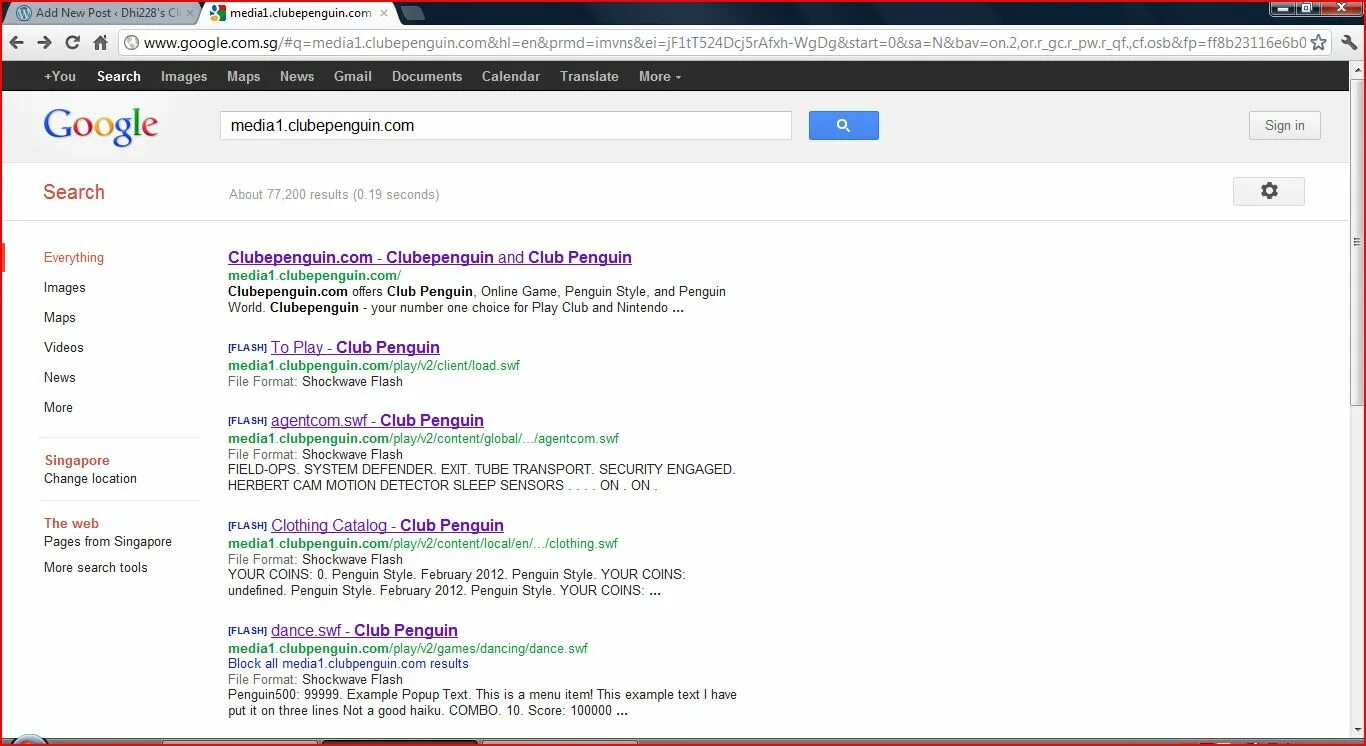Screen dimensions: 1366x746
Task: Click the dance.swf green URL
Action: pyautogui.click(x=408, y=648)
